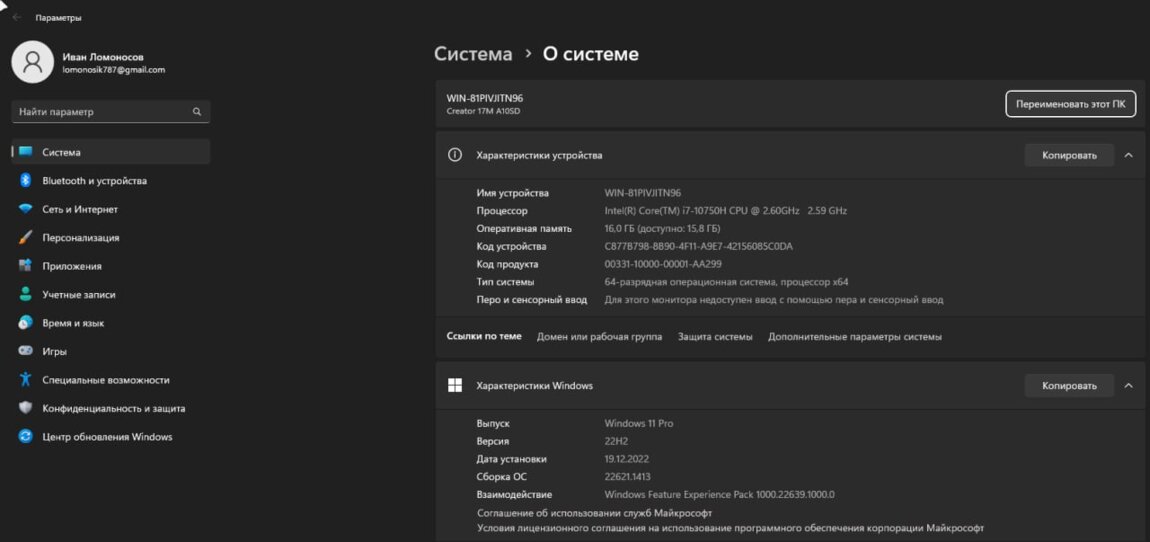1150x542 pixels.
Task: Click the back arrow next to Параметры
Action: point(17,18)
